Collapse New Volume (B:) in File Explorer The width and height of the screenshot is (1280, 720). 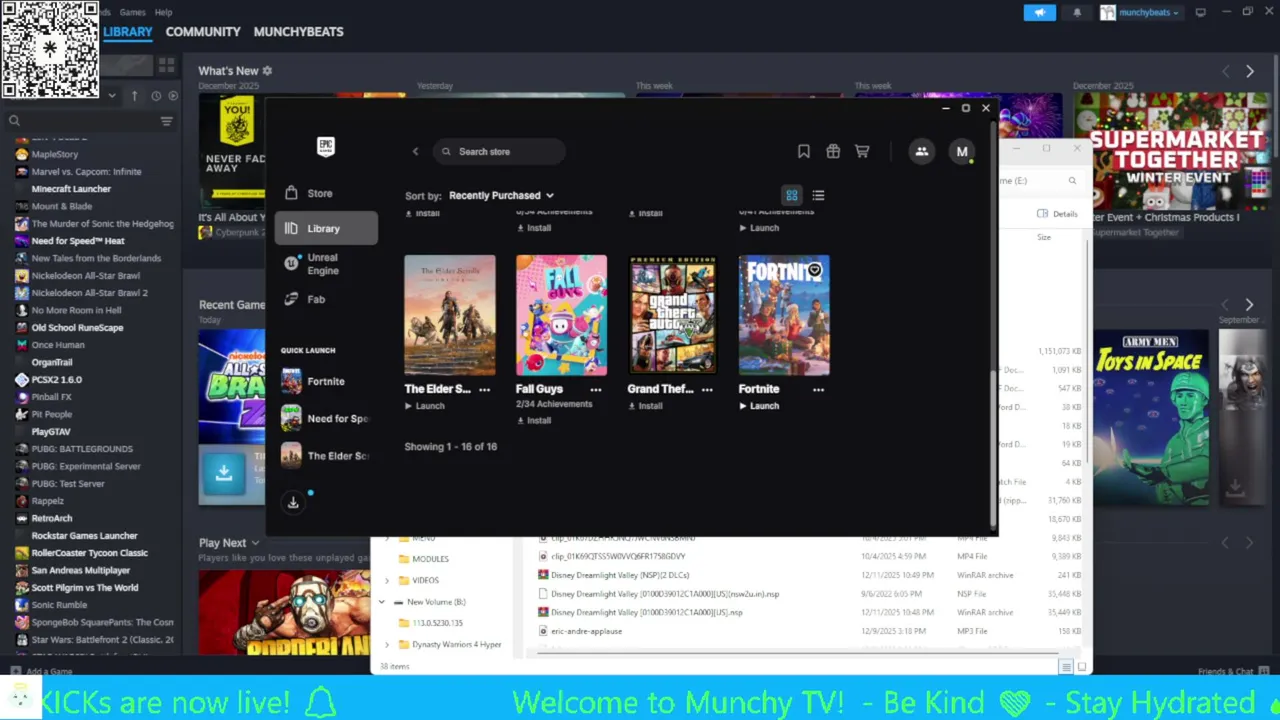tap(382, 602)
